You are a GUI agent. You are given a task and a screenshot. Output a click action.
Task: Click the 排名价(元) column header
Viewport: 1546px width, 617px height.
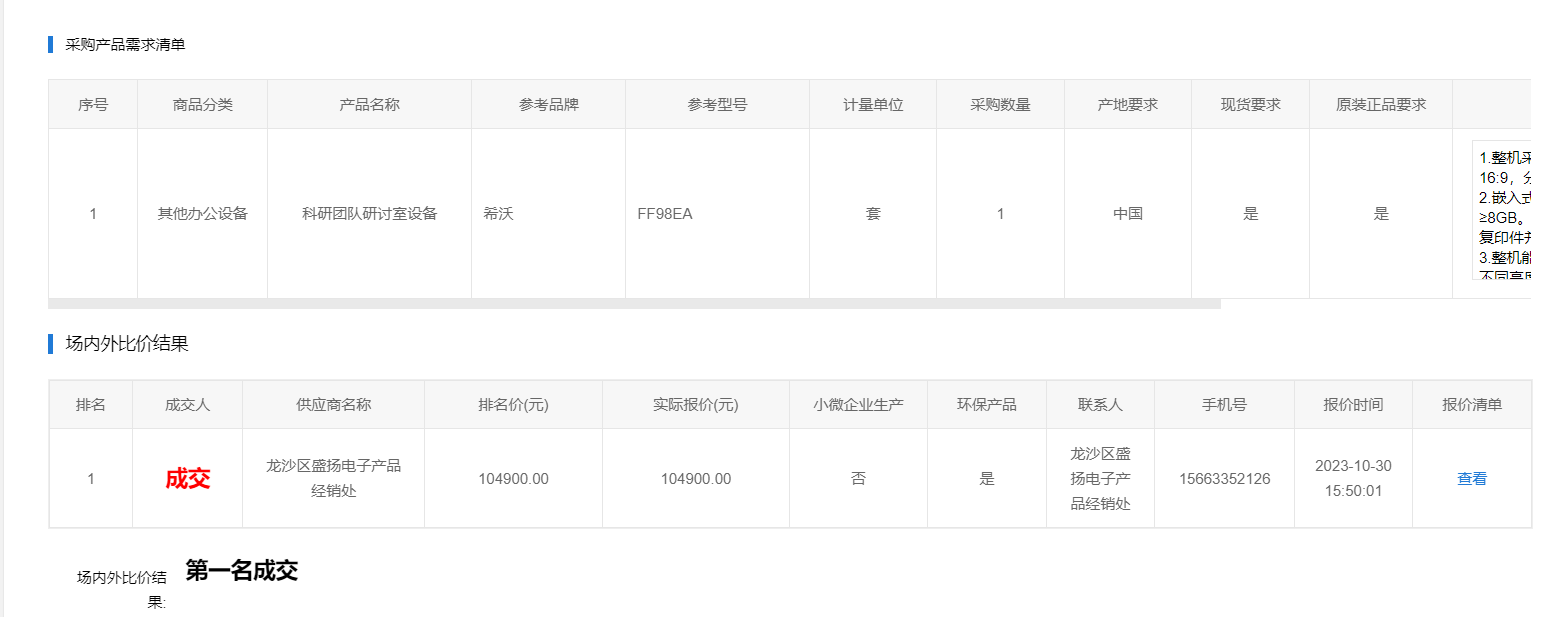513,405
